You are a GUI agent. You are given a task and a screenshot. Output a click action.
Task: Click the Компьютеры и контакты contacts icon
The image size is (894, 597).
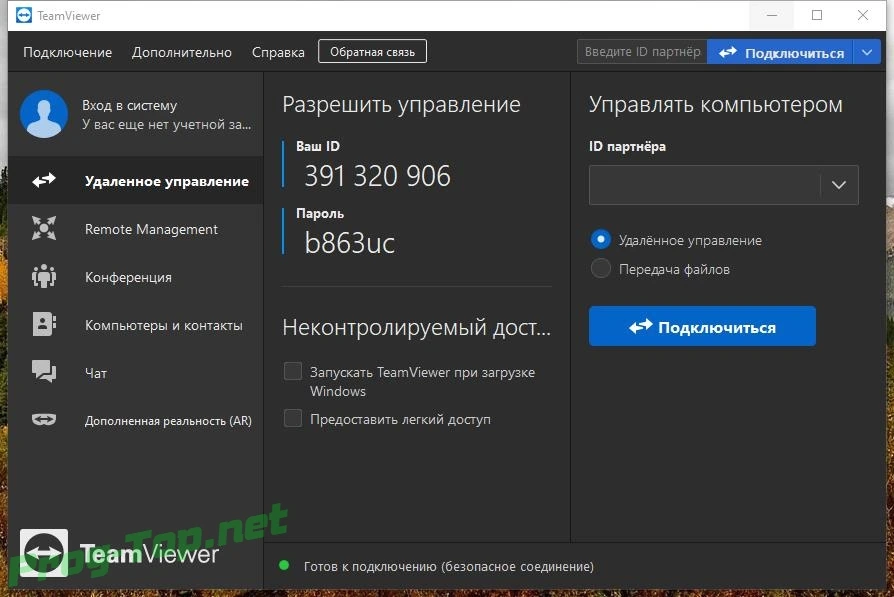pos(44,324)
